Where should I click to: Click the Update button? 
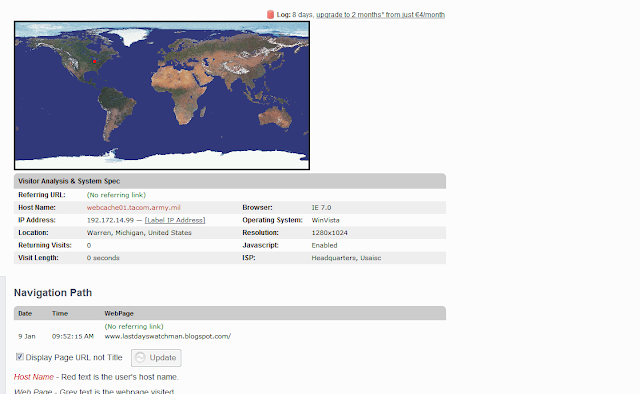coord(156,358)
